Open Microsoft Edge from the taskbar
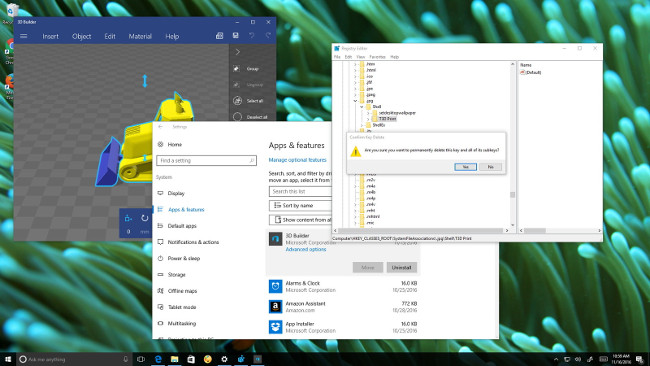The image size is (650, 366). coord(158,359)
